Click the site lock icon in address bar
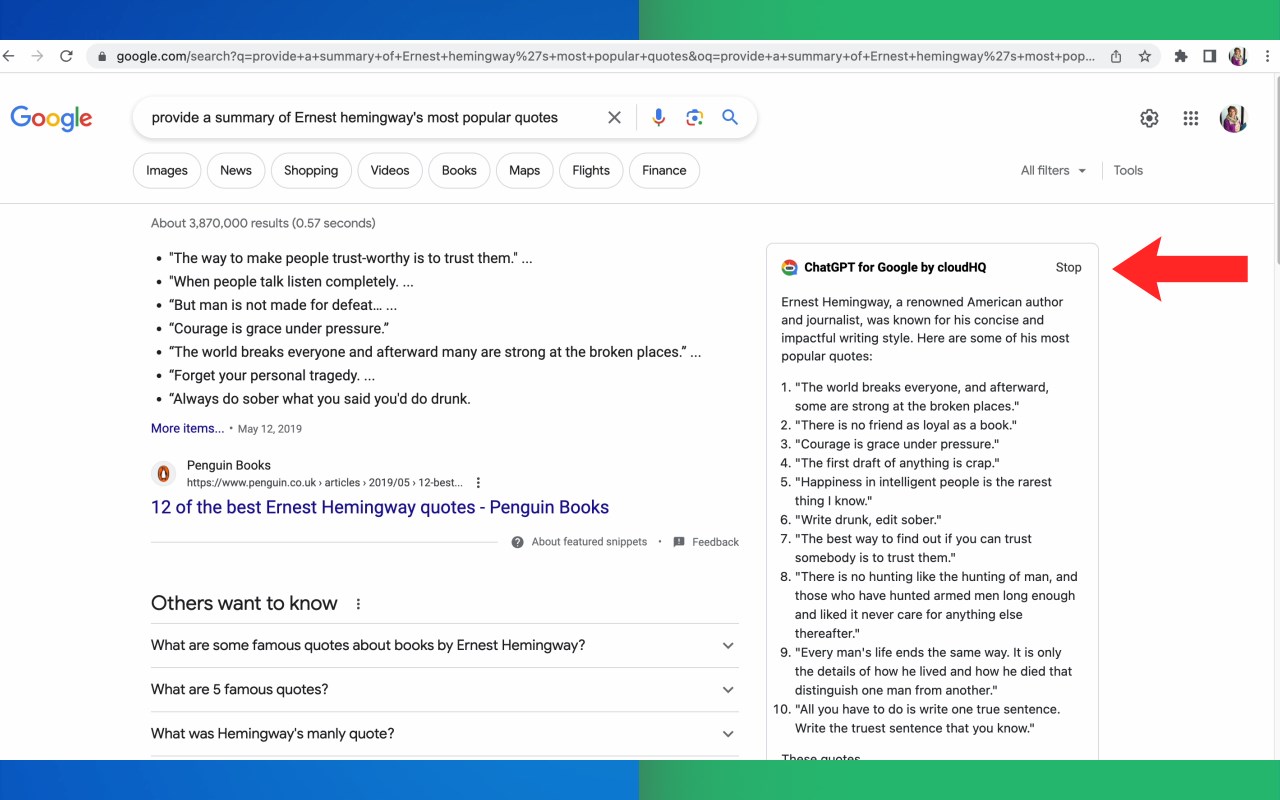This screenshot has height=800, width=1280. click(102, 56)
